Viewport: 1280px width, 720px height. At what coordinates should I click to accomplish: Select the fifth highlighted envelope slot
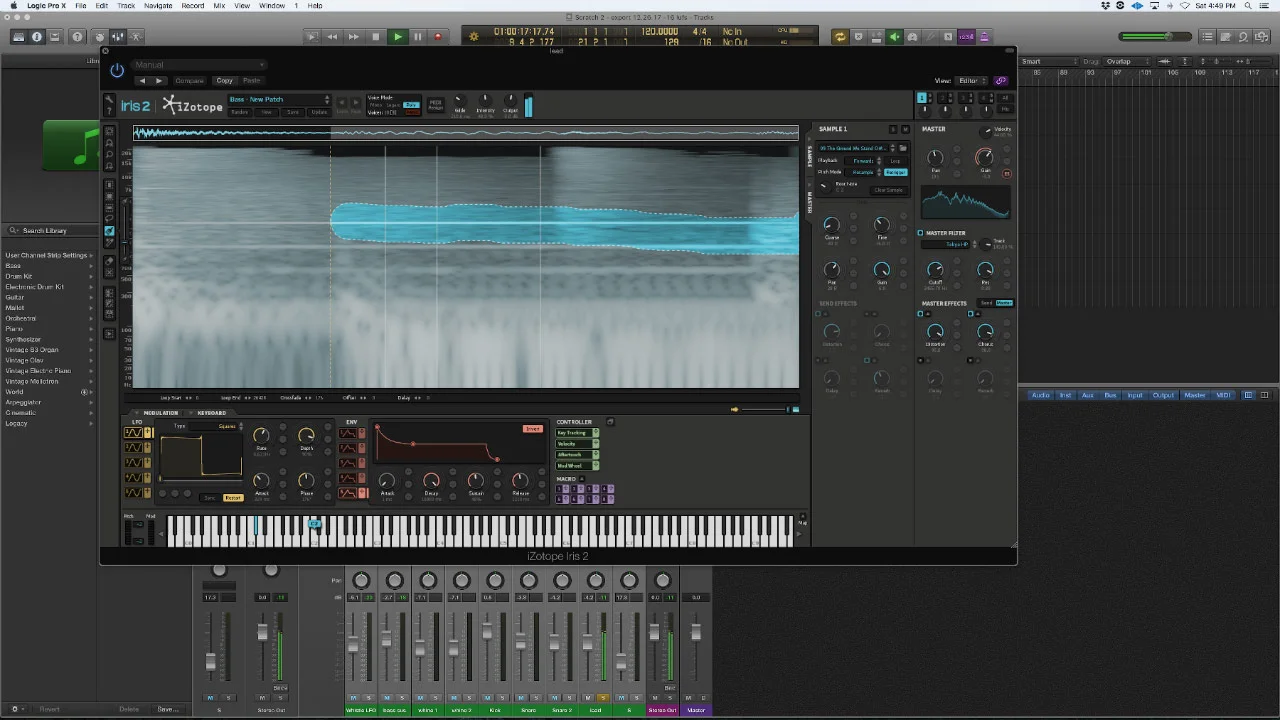point(348,493)
